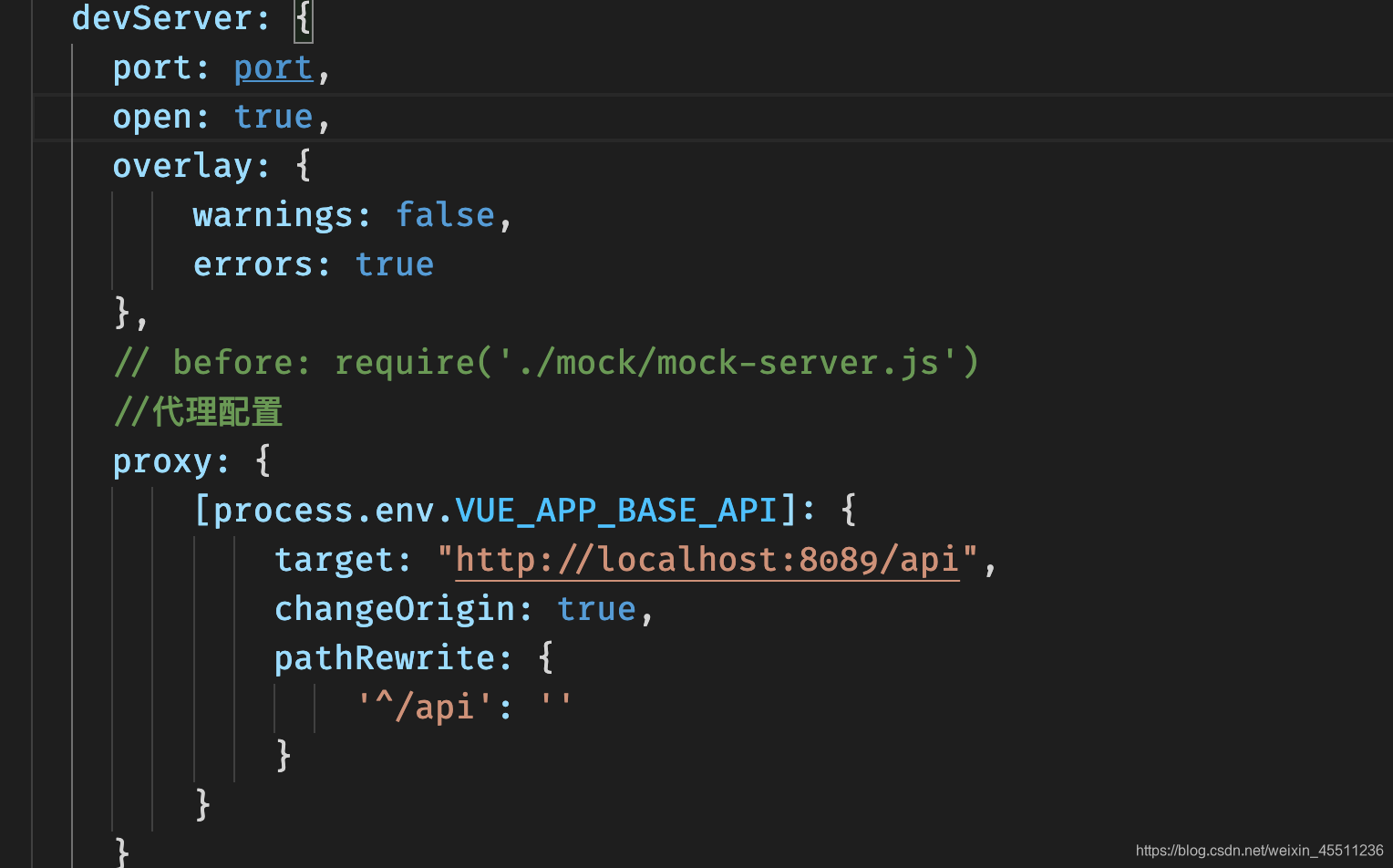Click the 'devServer' property name
Viewport: 1393px width, 868px height.
click(162, 18)
